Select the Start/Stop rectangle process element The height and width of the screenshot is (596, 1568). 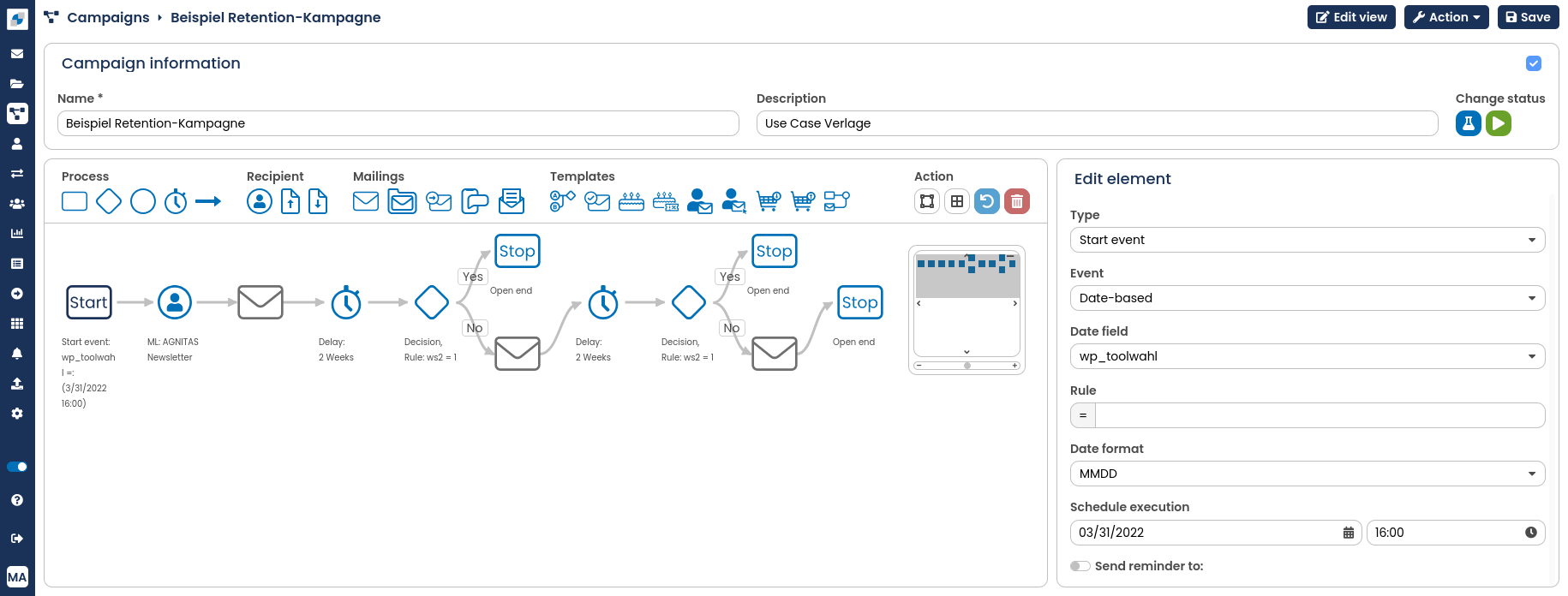coord(75,201)
